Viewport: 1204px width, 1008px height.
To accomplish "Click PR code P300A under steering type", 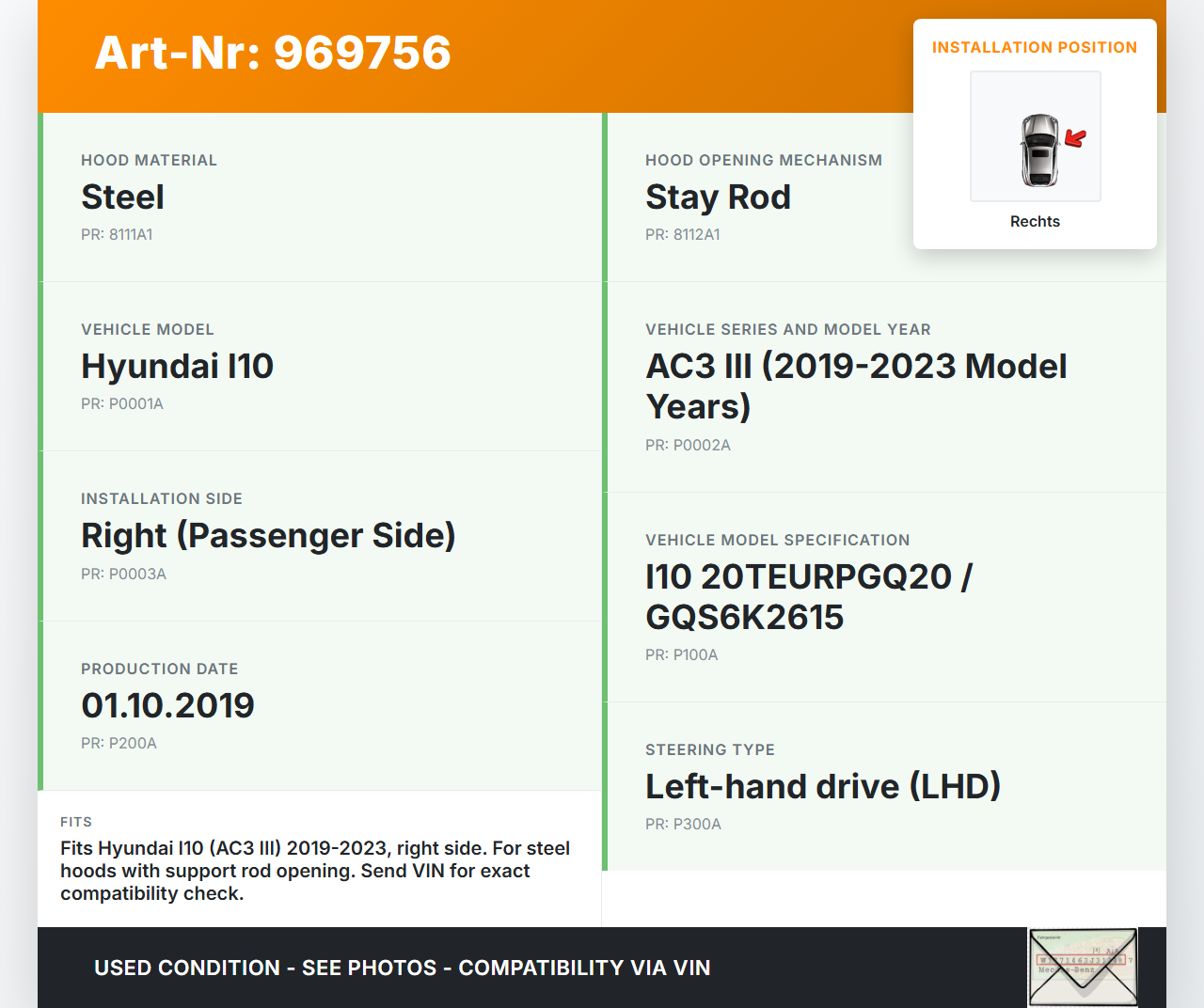I will [683, 825].
